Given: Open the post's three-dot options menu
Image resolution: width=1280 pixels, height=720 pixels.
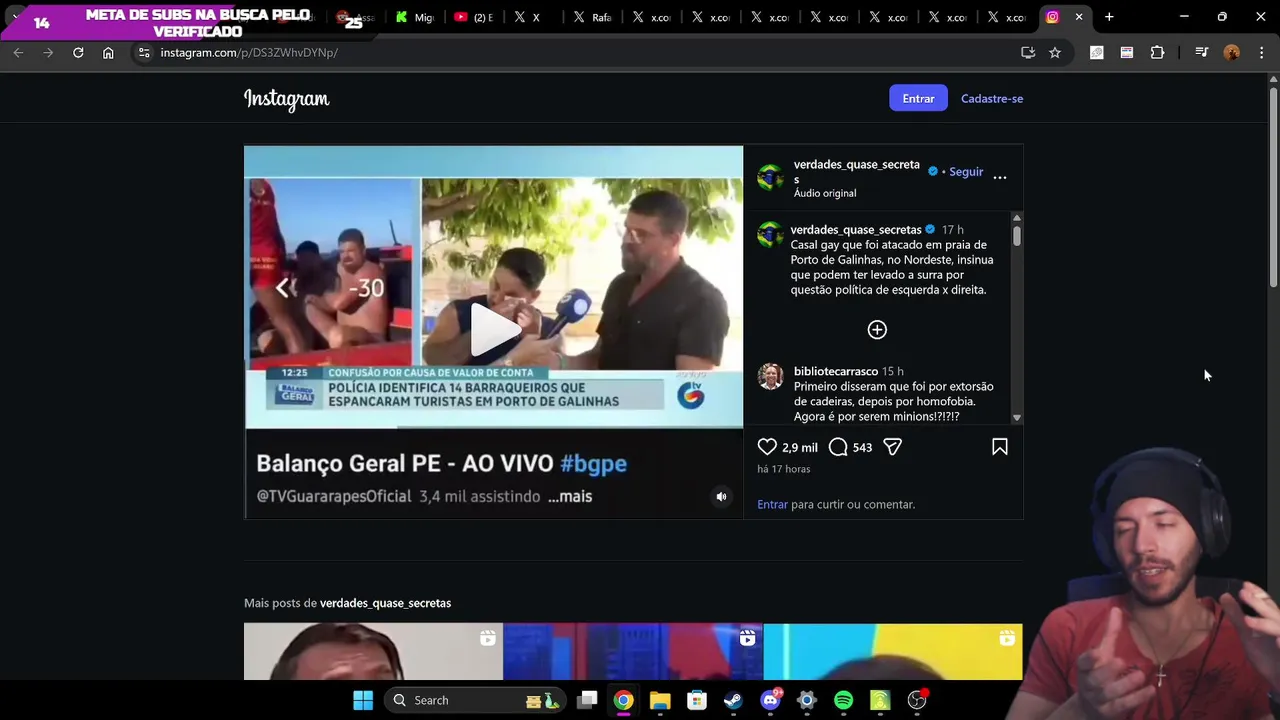Looking at the screenshot, I should point(1000,177).
